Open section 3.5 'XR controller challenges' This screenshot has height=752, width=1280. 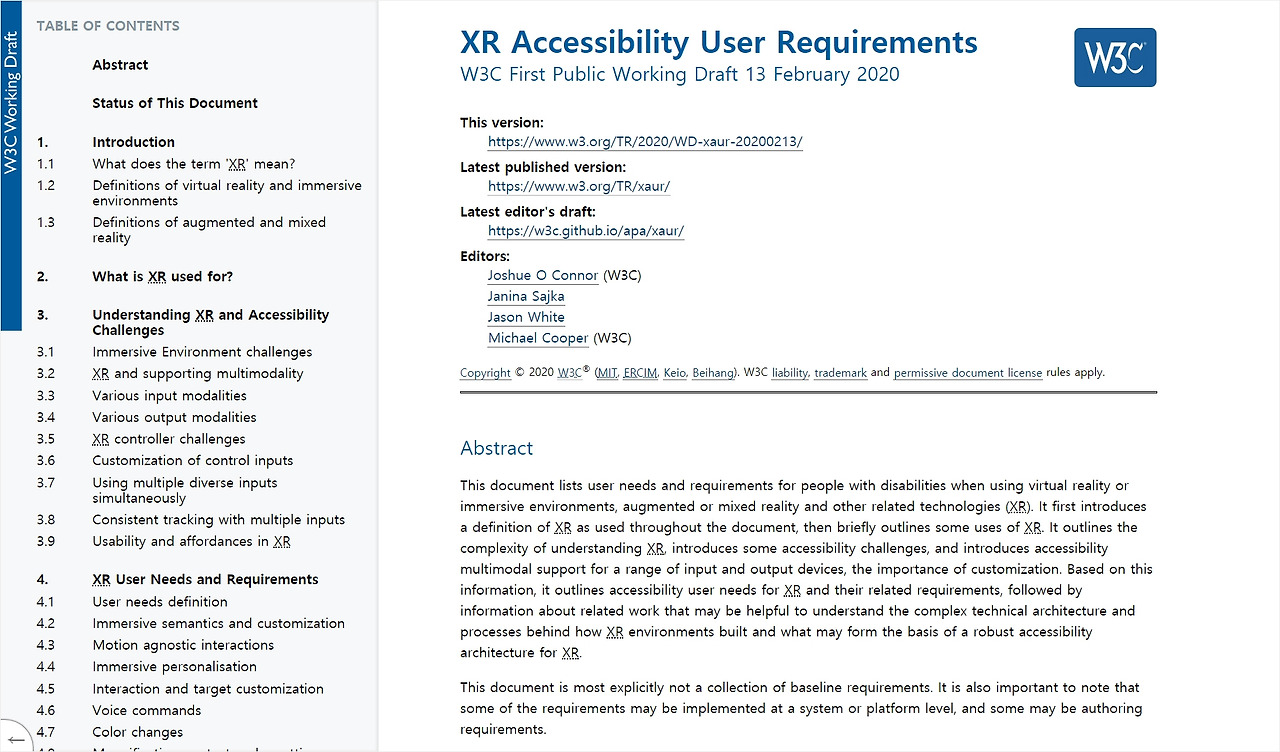(x=168, y=438)
